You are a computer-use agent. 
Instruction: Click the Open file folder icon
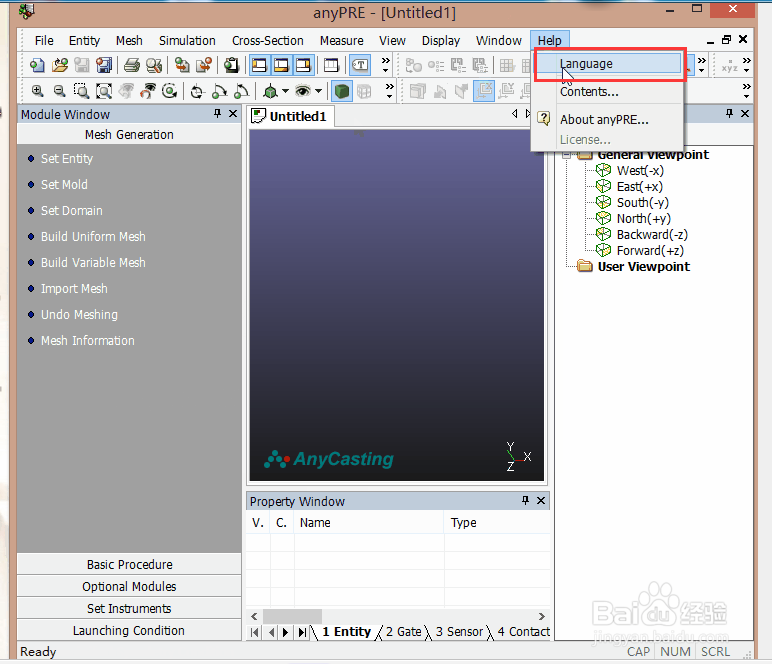60,65
